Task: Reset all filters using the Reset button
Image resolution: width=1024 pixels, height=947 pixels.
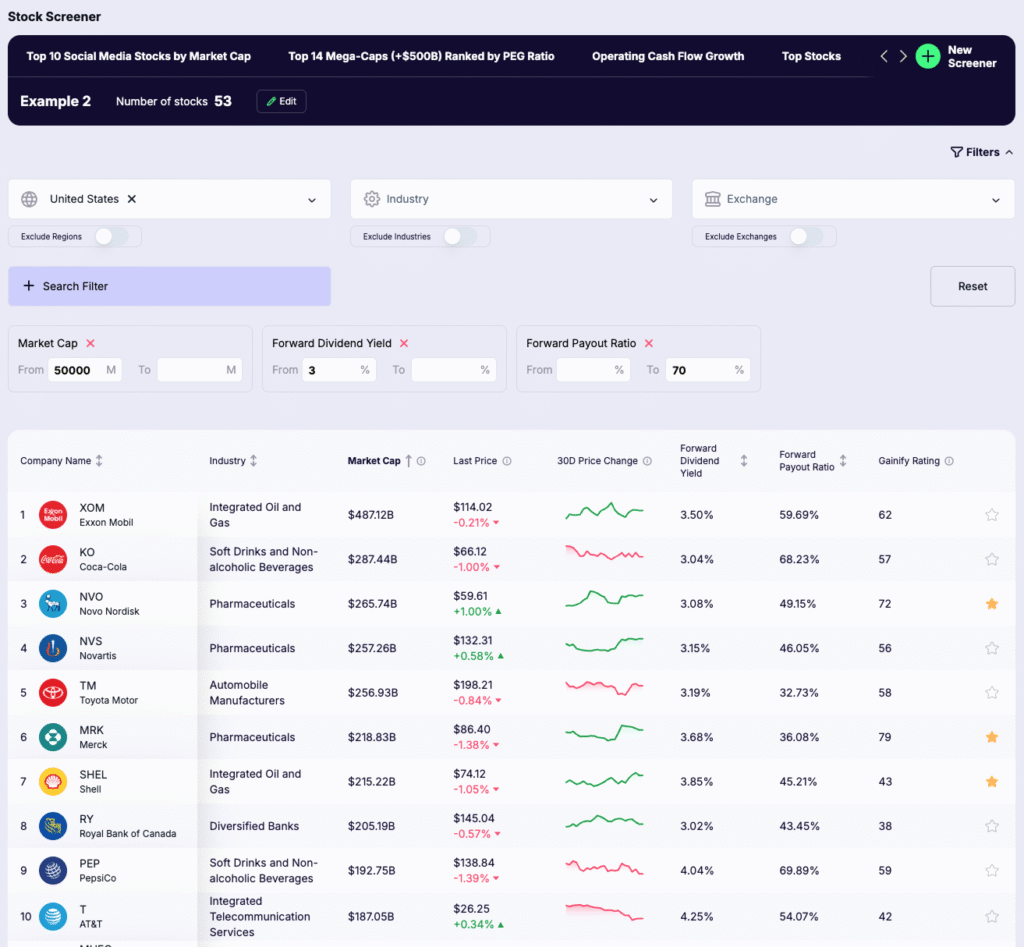Action: [x=971, y=286]
